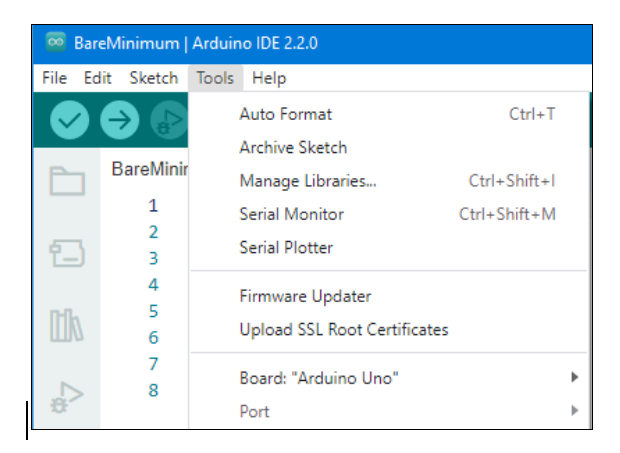The image size is (620, 453).
Task: Select Archive Sketch menu item
Action: click(388, 147)
